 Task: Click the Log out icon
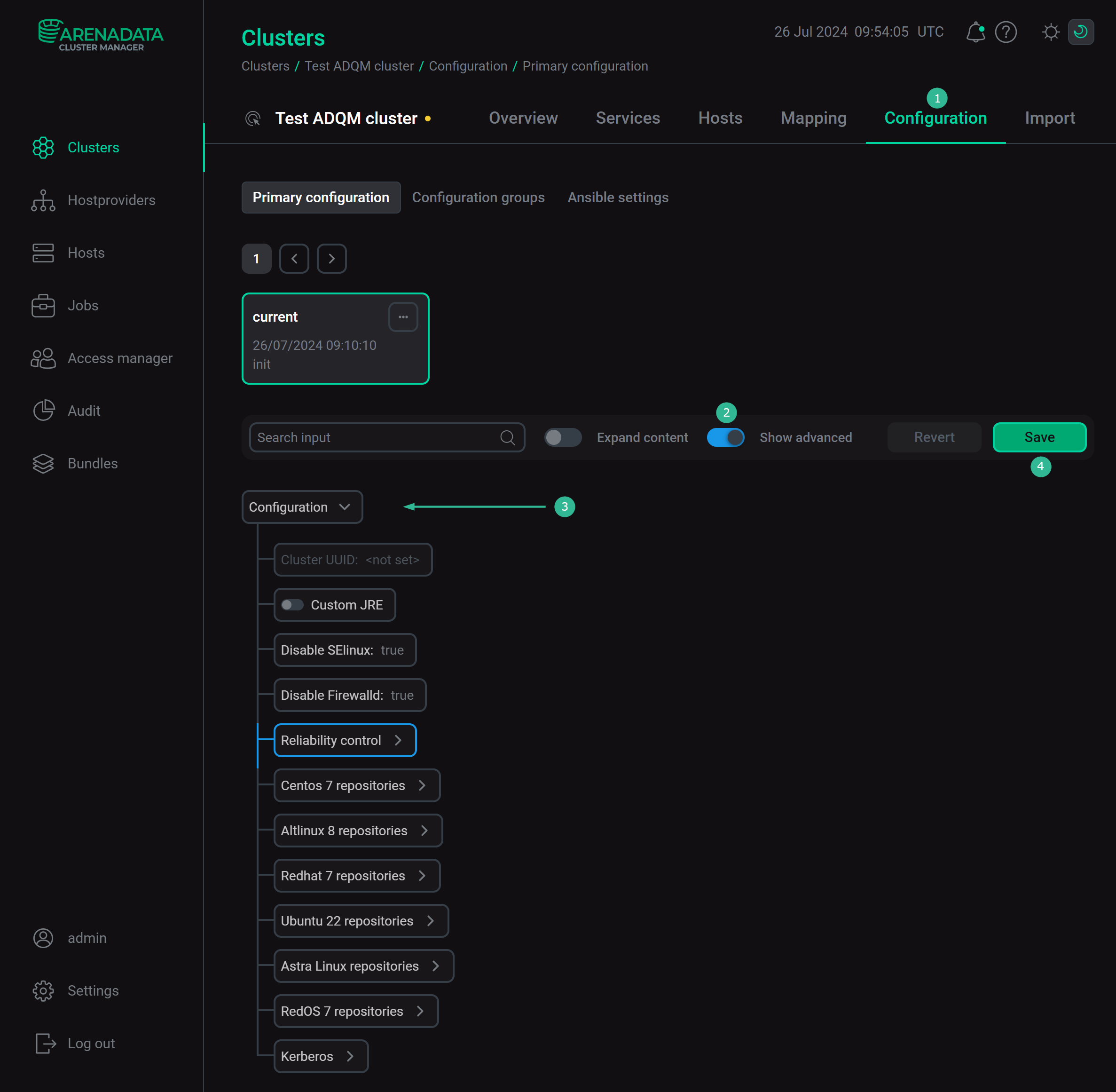(x=45, y=1043)
